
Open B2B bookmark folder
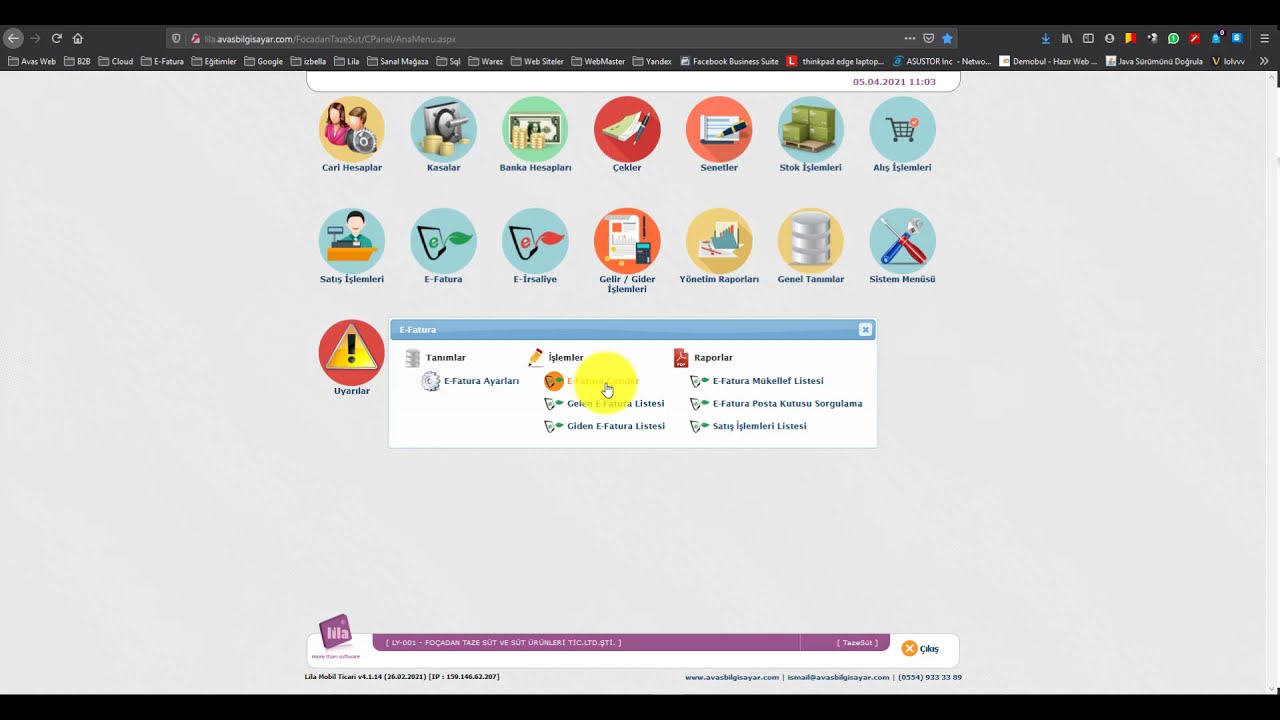77,61
